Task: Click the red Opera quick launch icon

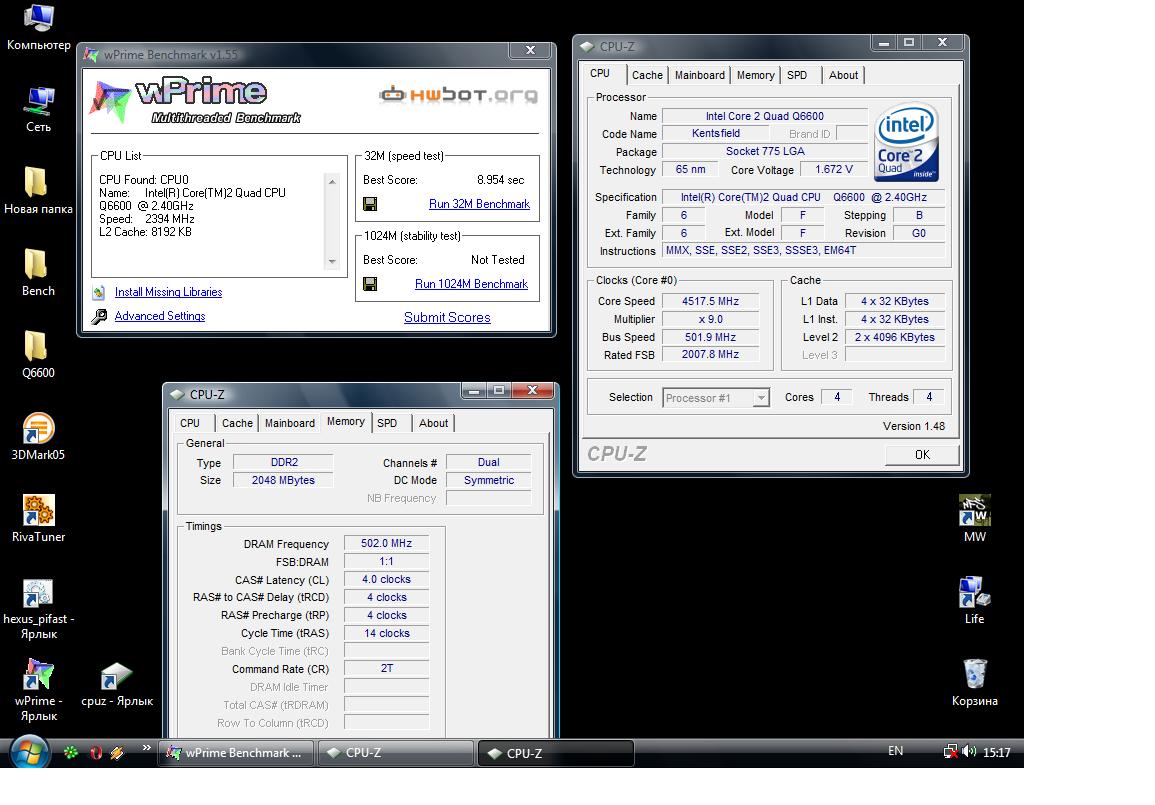Action: (x=95, y=752)
